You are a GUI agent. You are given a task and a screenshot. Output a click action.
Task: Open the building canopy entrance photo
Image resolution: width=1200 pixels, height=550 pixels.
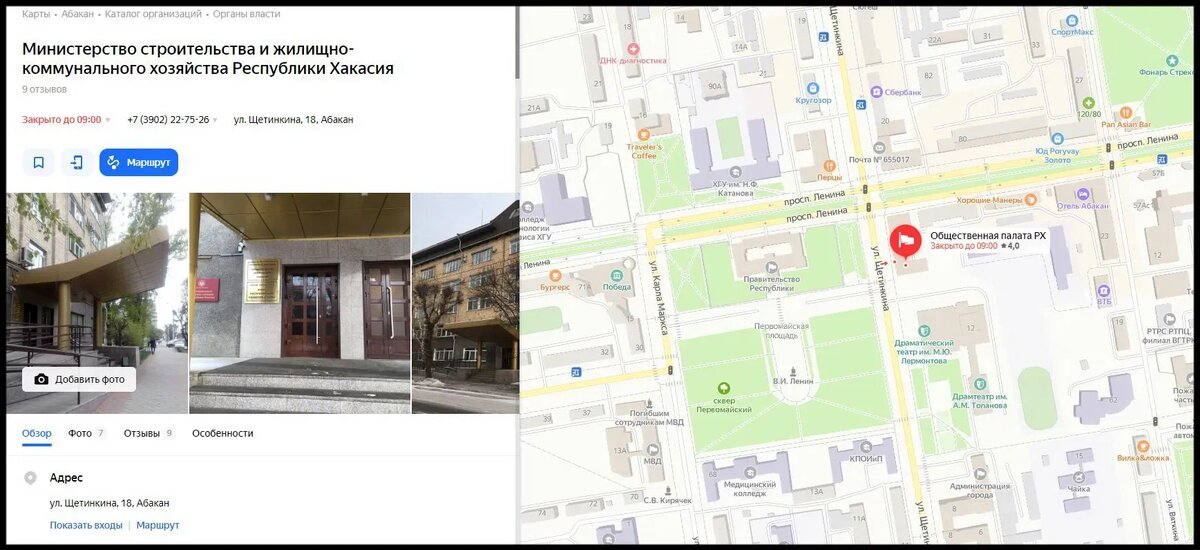pos(96,303)
